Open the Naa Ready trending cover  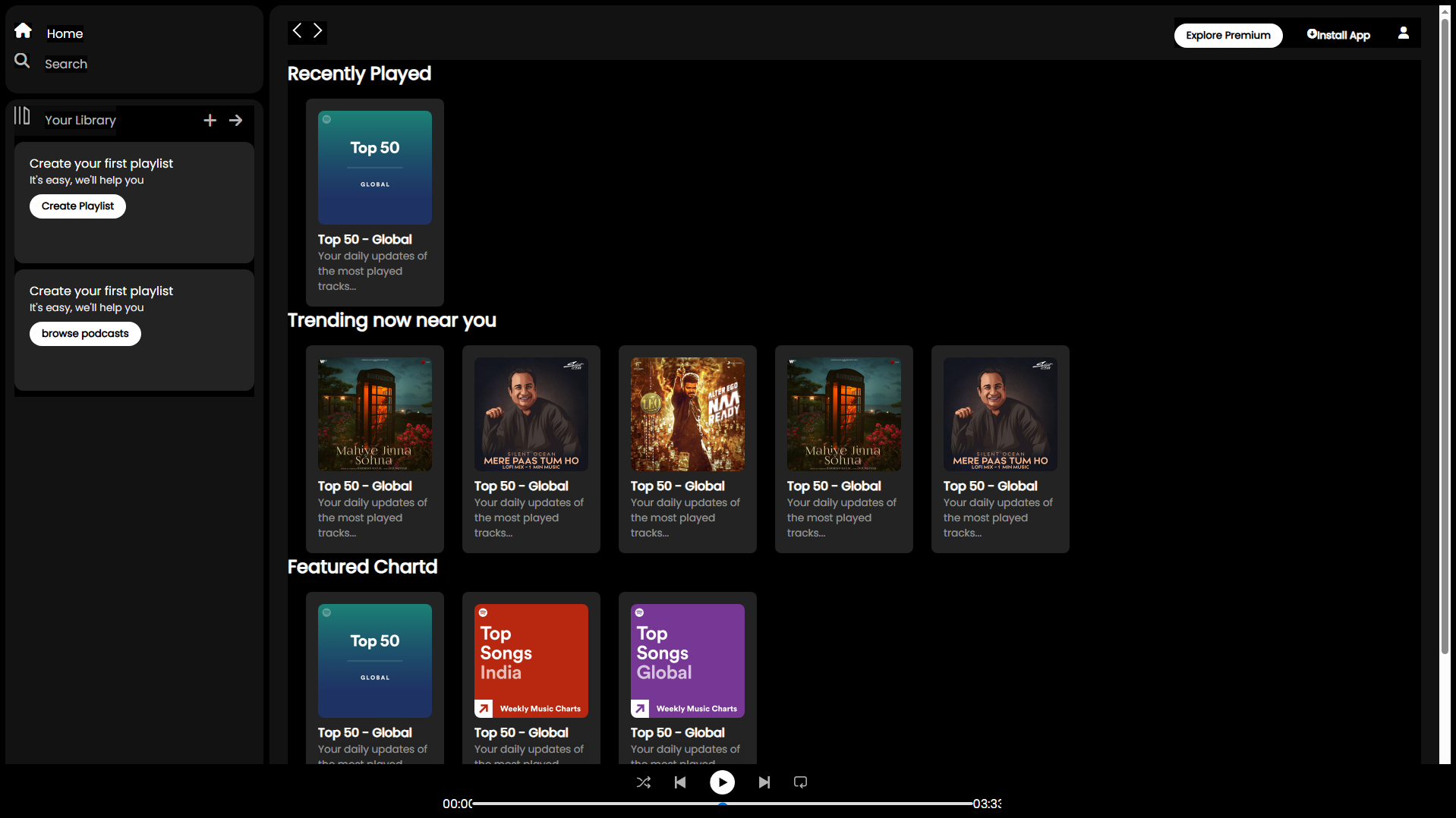point(688,414)
